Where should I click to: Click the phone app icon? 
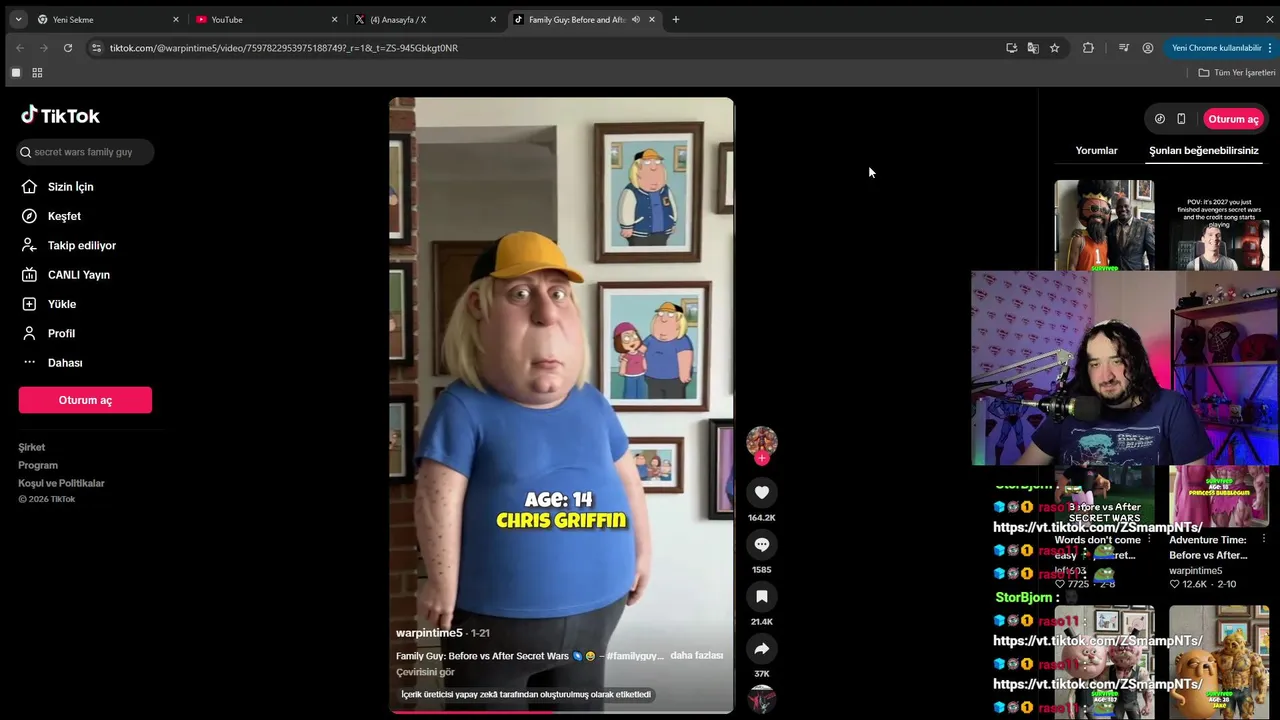(x=1181, y=119)
